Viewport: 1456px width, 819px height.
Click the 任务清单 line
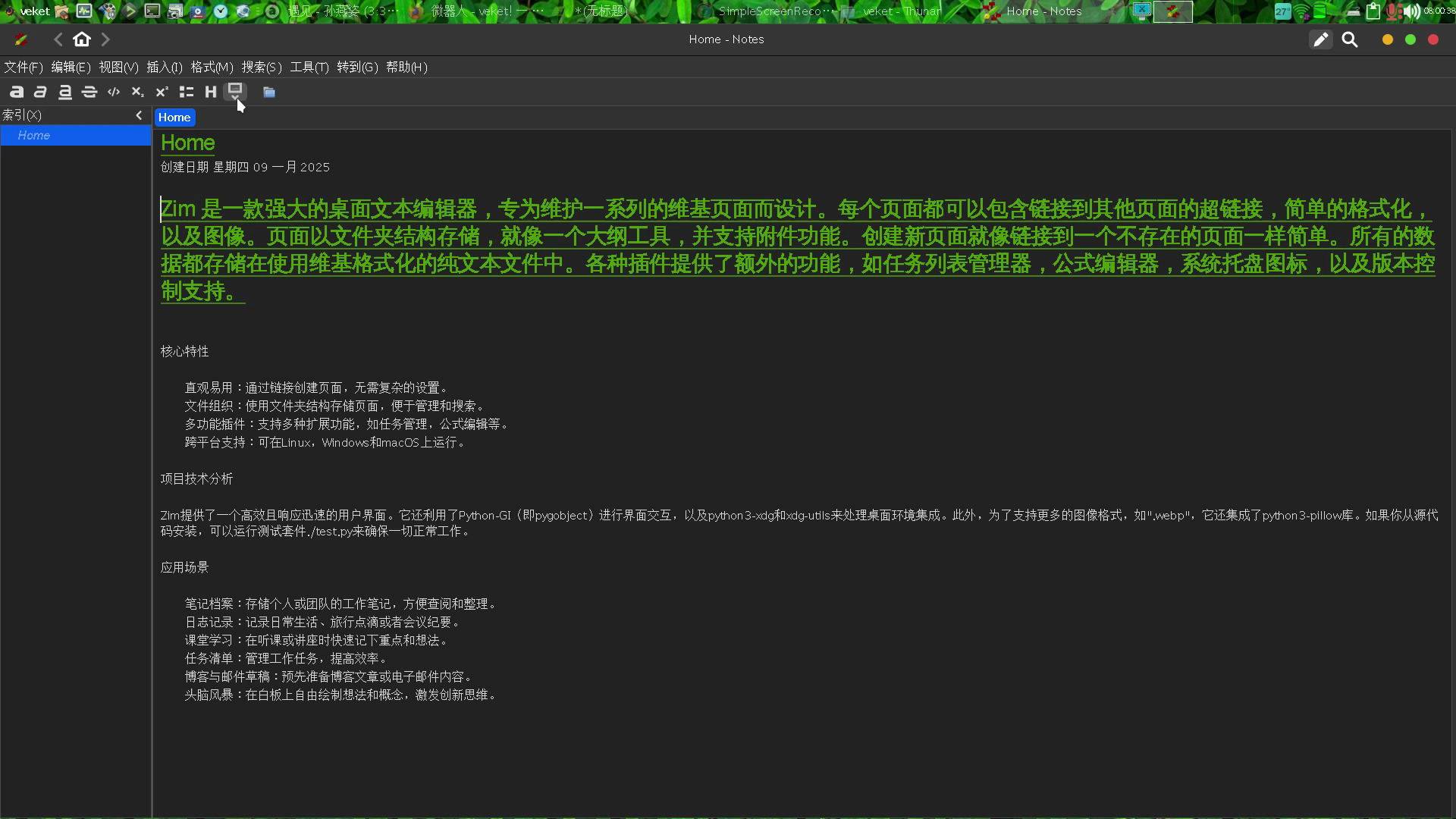[x=287, y=658]
